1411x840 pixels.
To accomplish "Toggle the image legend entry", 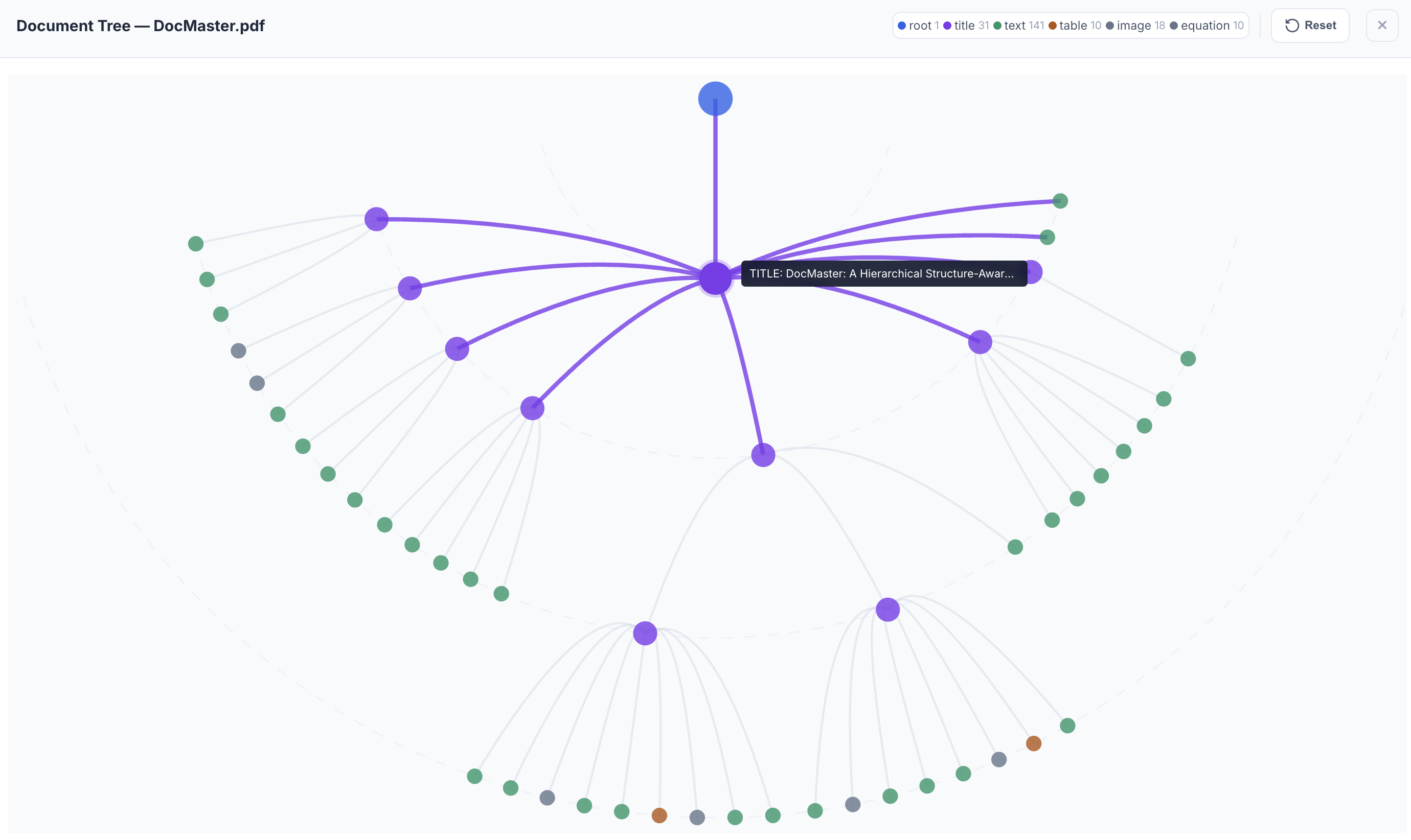I will click(x=1135, y=26).
